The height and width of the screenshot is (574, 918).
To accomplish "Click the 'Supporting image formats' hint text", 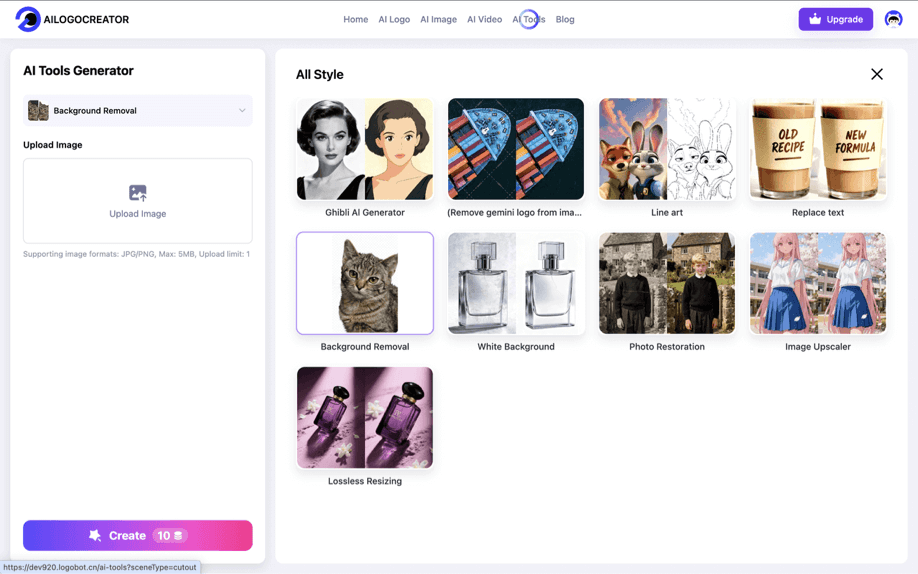I will (x=136, y=254).
